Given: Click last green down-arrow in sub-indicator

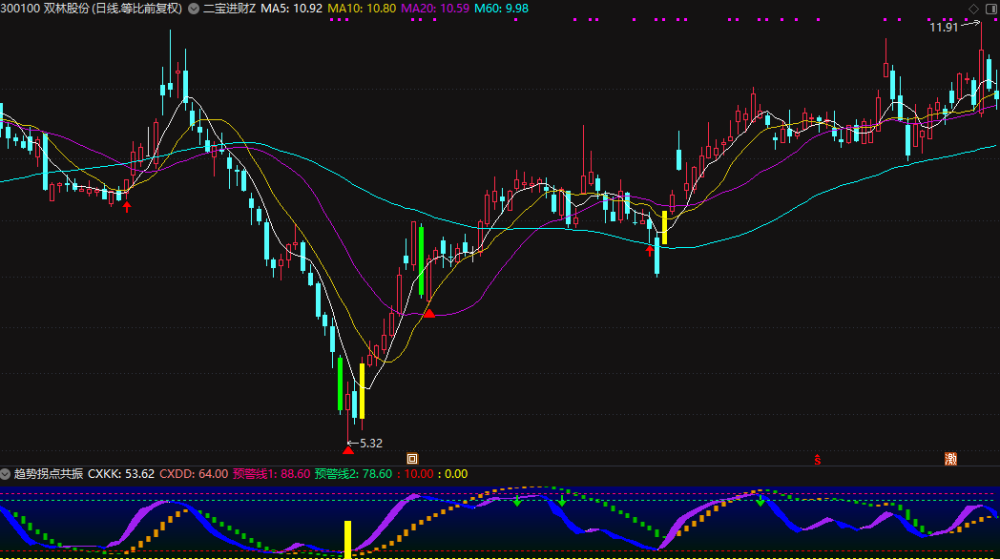Looking at the screenshot, I should coord(760,502).
